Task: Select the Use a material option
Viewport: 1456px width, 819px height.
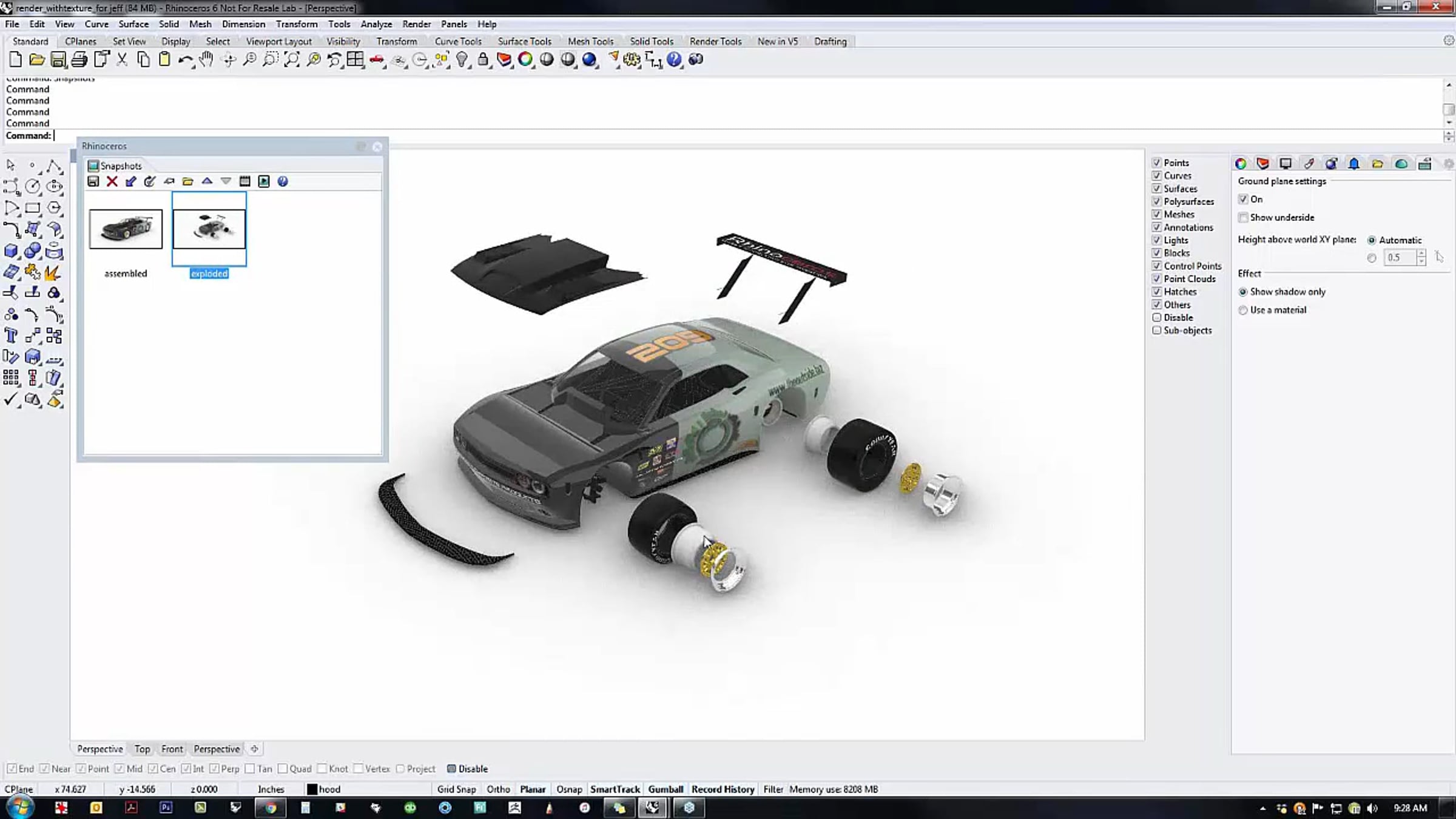Action: [1243, 310]
